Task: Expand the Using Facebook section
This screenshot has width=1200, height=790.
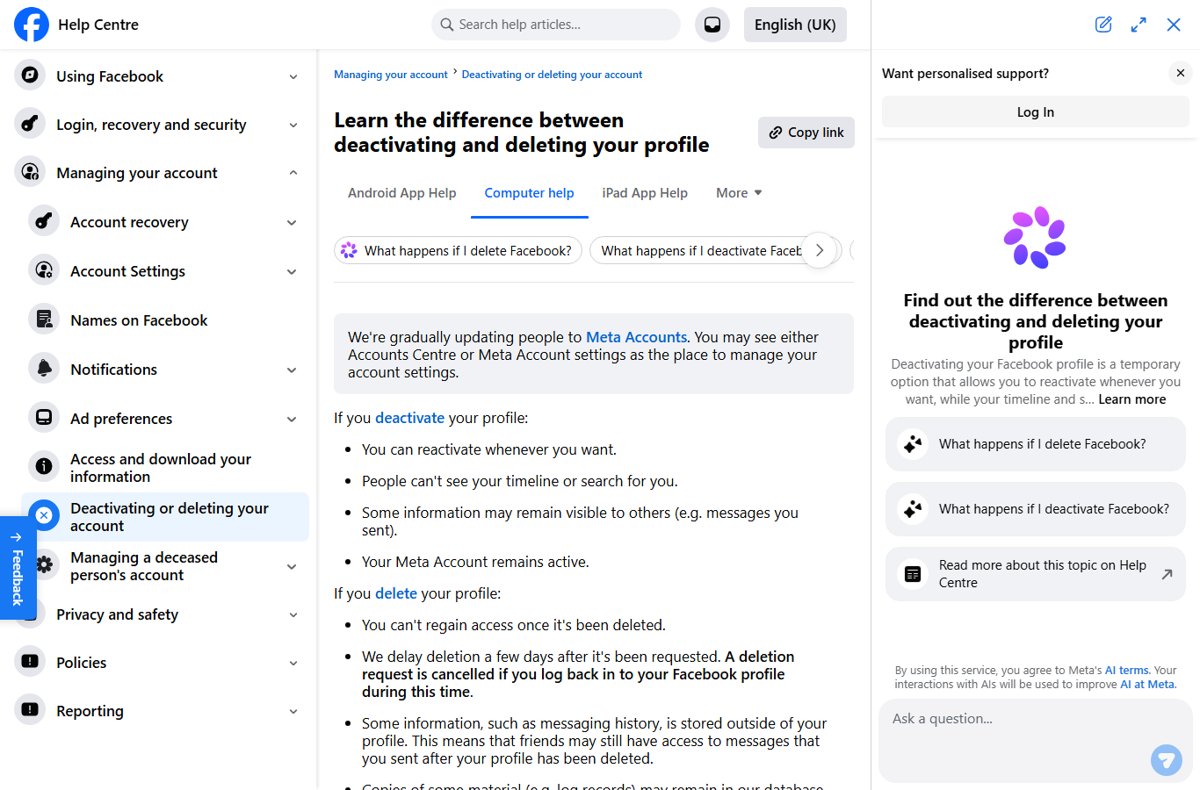Action: pyautogui.click(x=293, y=76)
